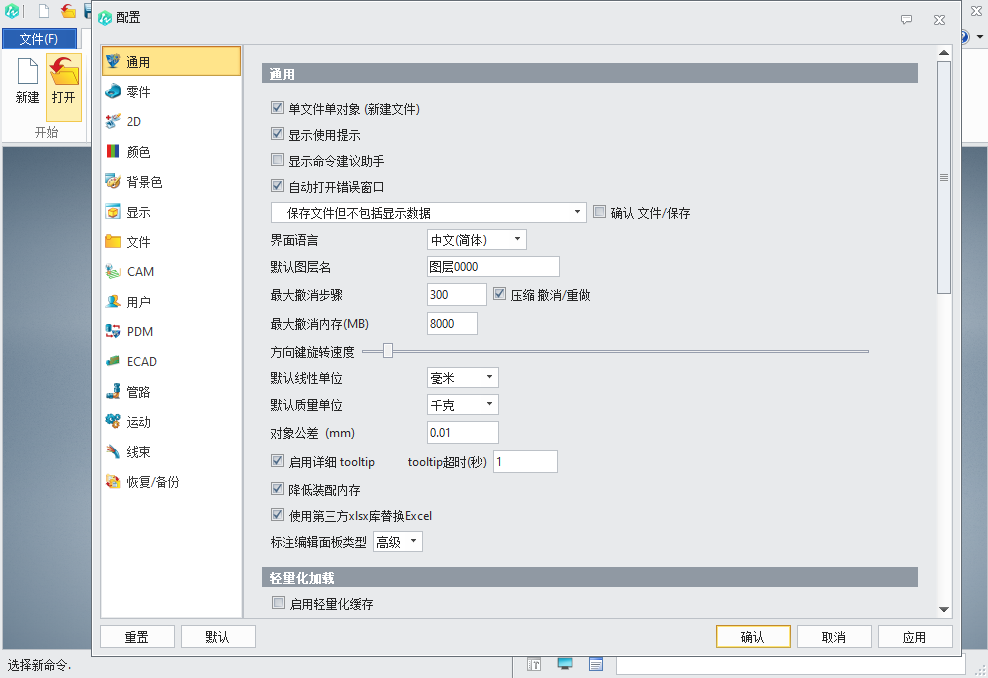Select the 颜色 color settings icon

point(113,152)
